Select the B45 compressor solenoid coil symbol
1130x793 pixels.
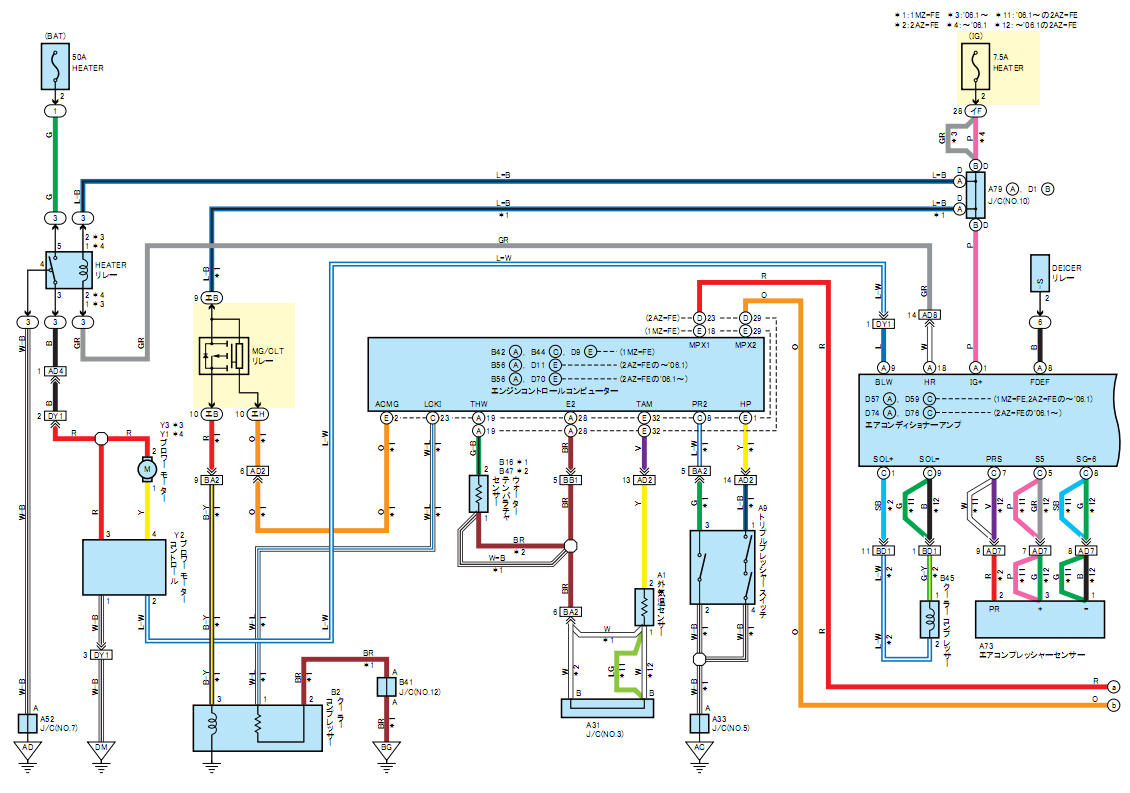(x=929, y=619)
